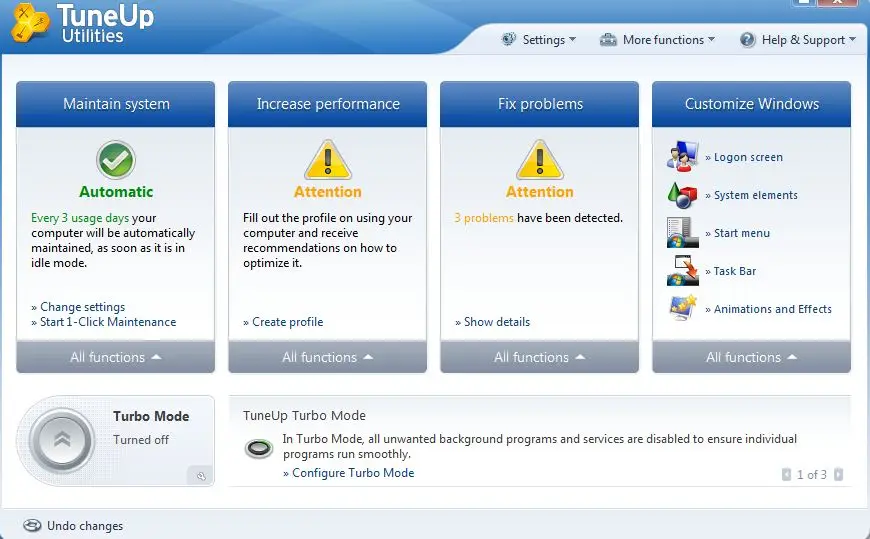Click the System elements shapes icon
The height and width of the screenshot is (539, 870).
[682, 195]
